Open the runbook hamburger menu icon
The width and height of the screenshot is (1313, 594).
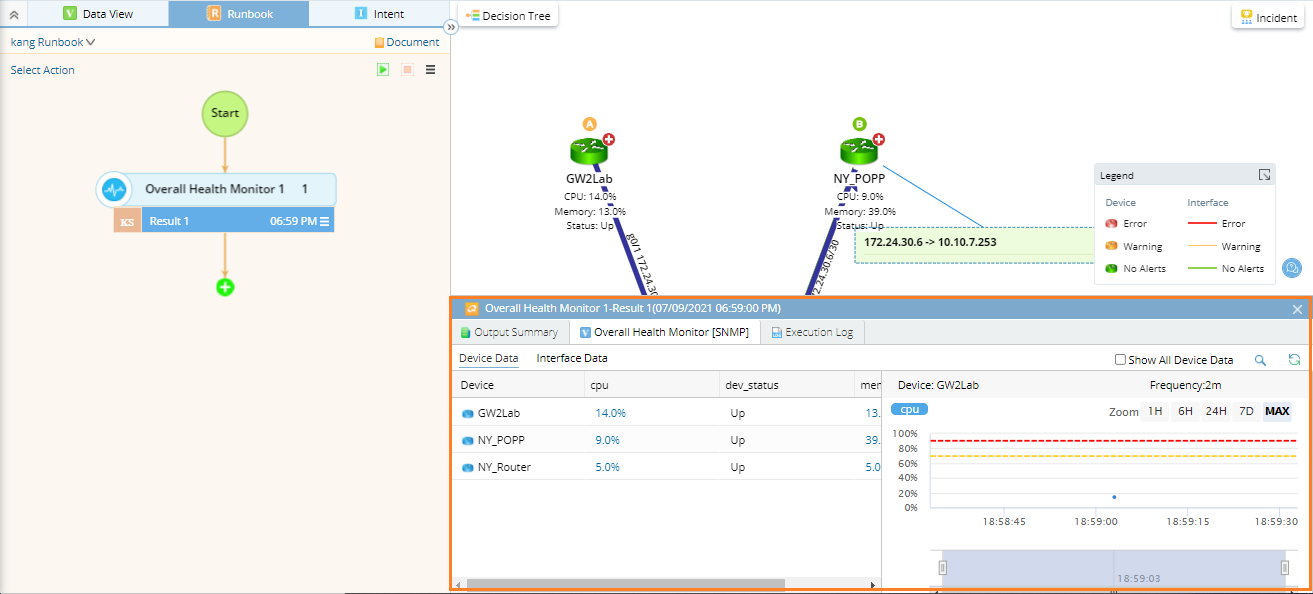tap(431, 70)
